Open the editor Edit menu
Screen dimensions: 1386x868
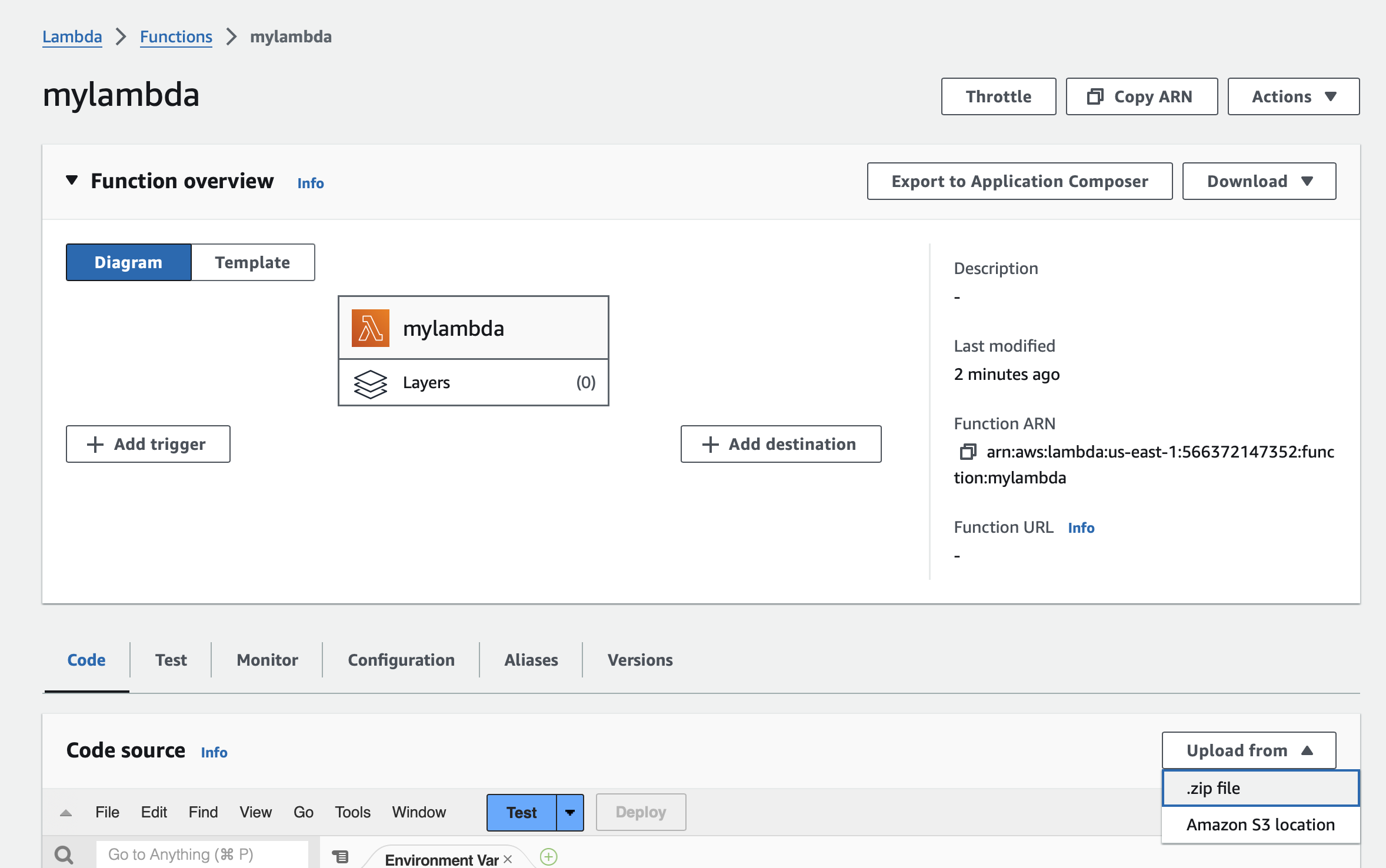[154, 812]
